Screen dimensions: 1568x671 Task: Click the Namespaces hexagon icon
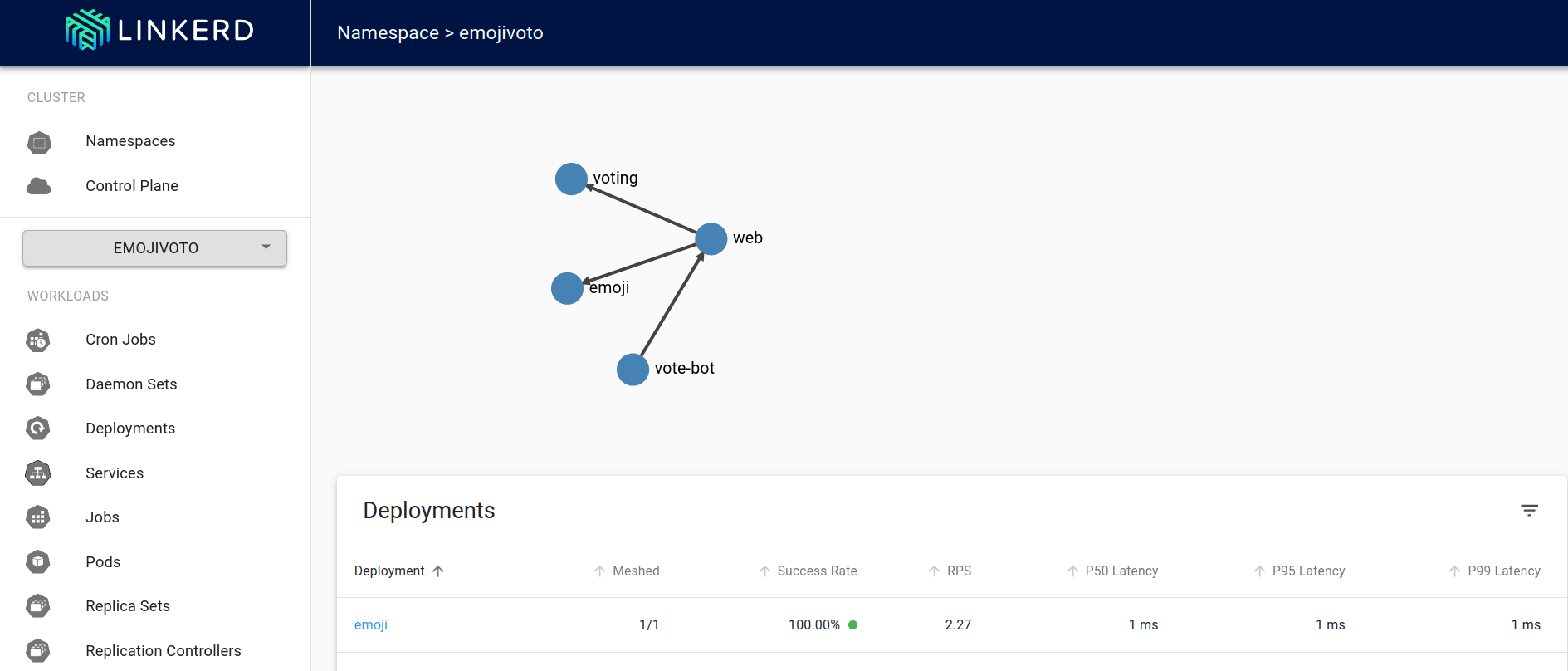pyautogui.click(x=39, y=142)
